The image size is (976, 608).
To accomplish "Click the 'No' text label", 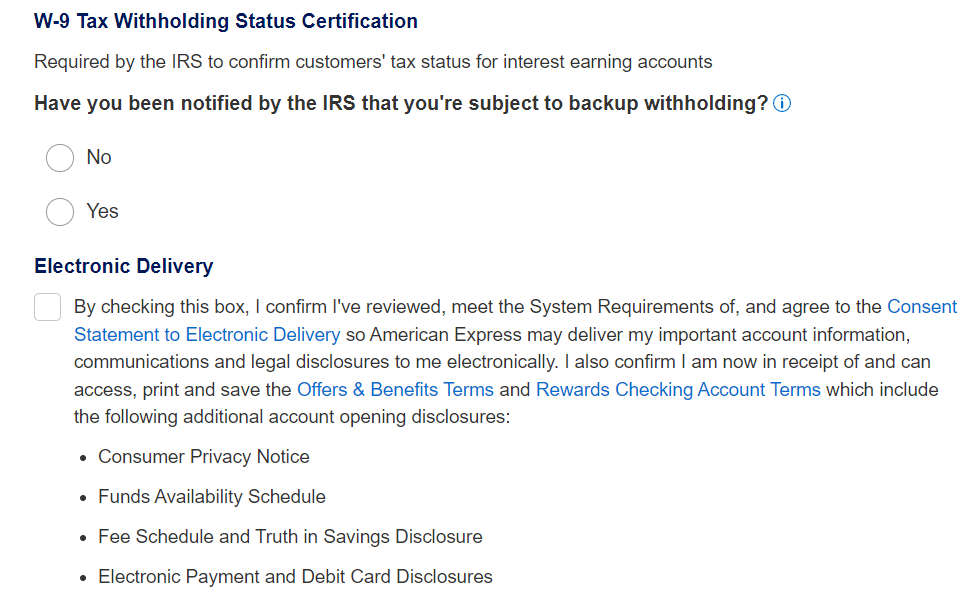I will [99, 158].
